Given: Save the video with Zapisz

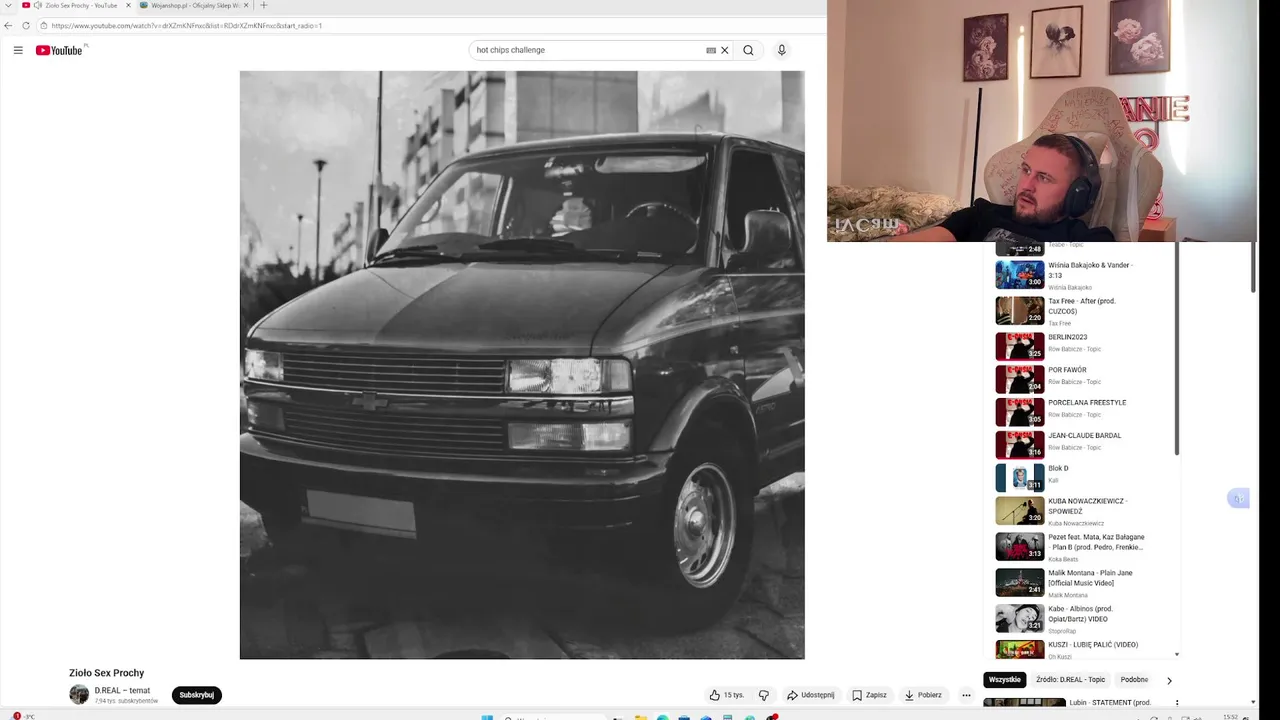Looking at the screenshot, I should [x=869, y=695].
